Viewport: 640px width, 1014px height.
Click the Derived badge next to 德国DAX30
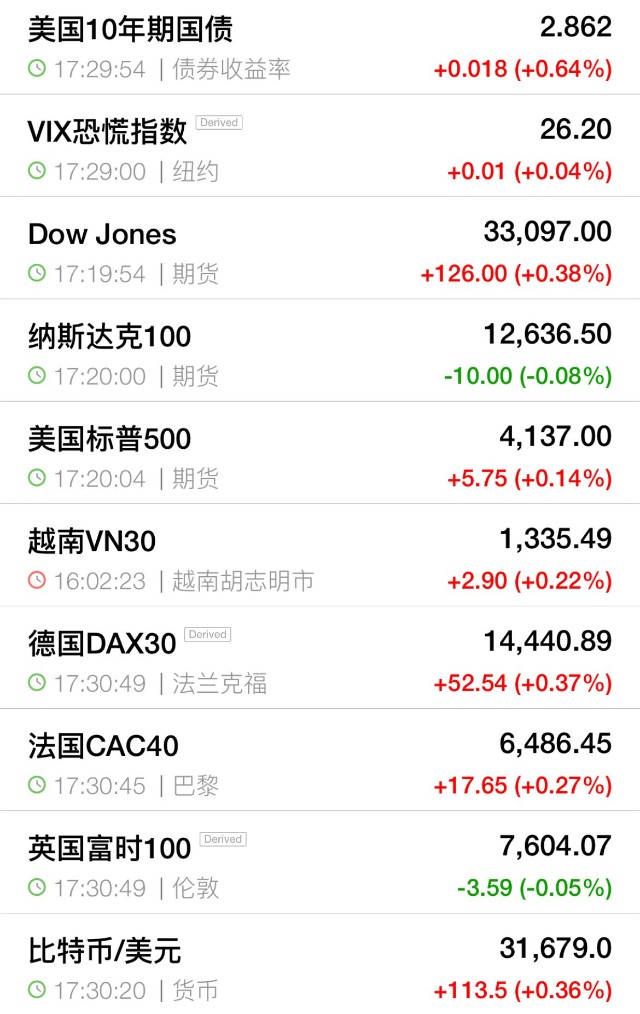(208, 634)
